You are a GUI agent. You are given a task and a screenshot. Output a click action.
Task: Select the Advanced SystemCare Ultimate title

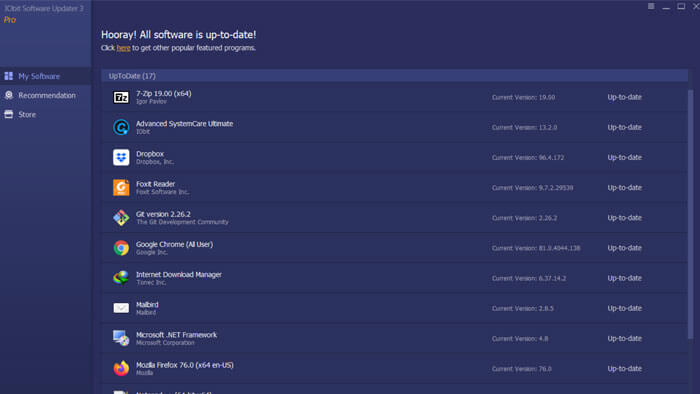[184, 124]
